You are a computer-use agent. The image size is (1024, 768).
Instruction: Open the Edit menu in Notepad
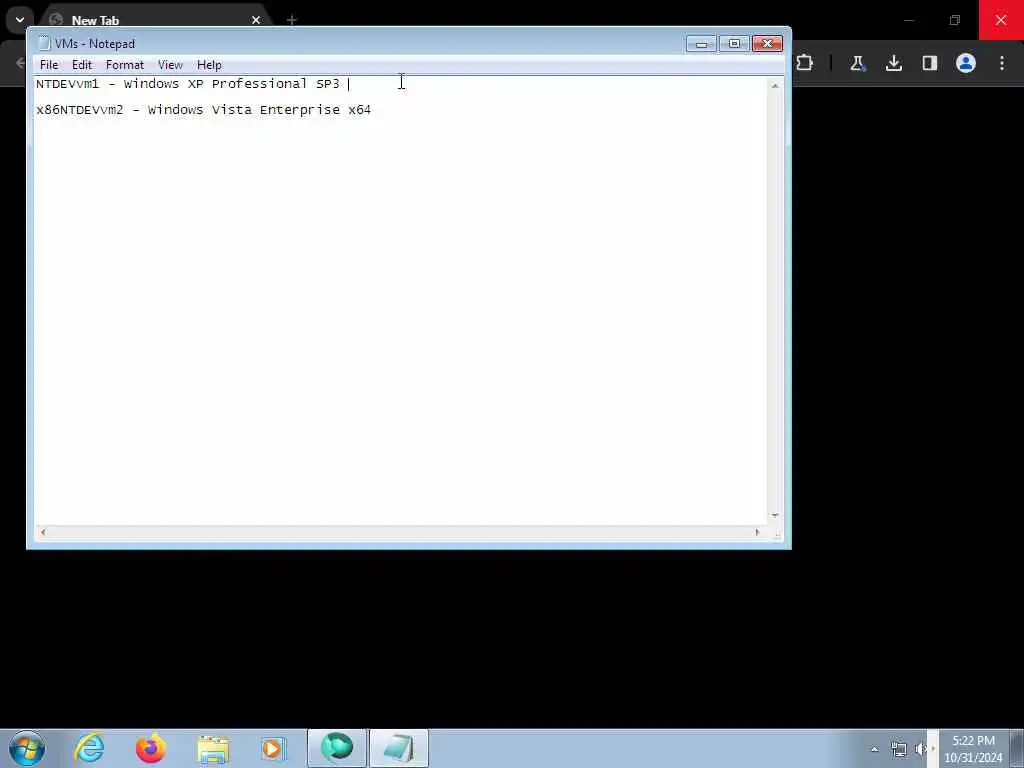tap(82, 65)
